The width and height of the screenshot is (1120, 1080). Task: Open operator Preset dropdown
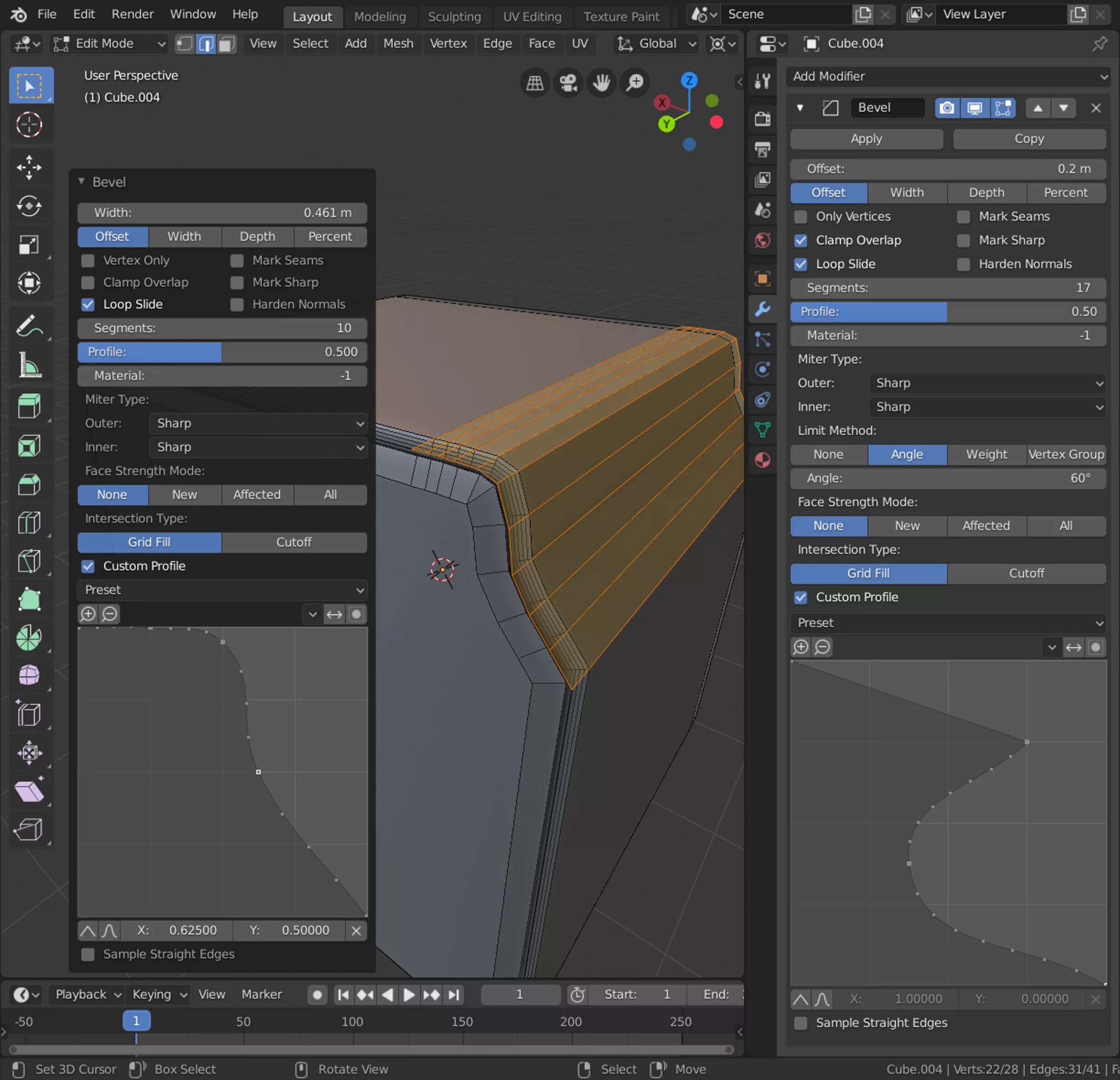(x=222, y=590)
